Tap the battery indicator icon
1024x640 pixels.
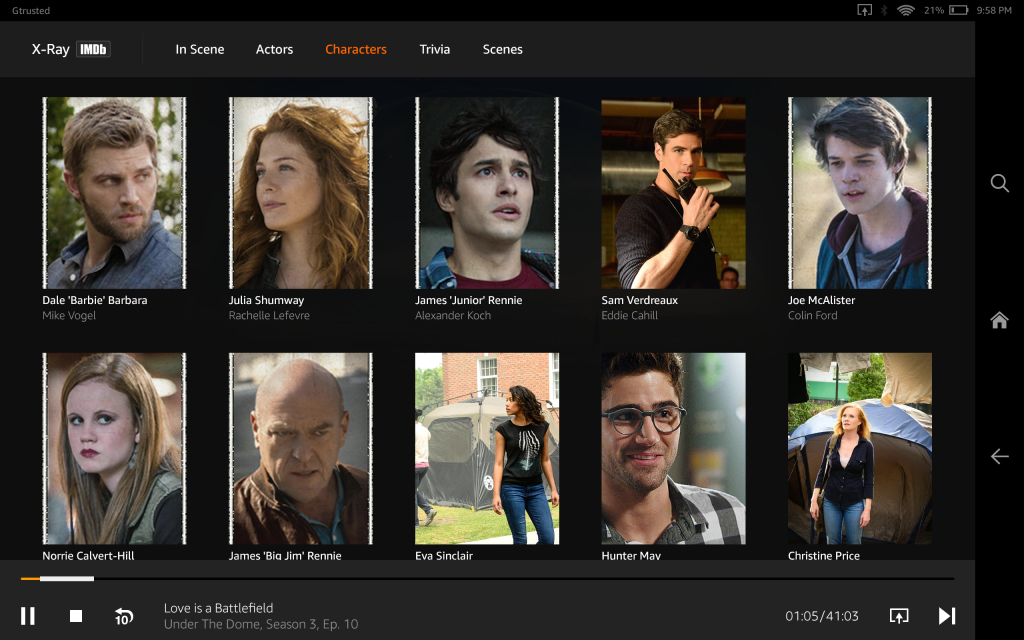tap(958, 10)
